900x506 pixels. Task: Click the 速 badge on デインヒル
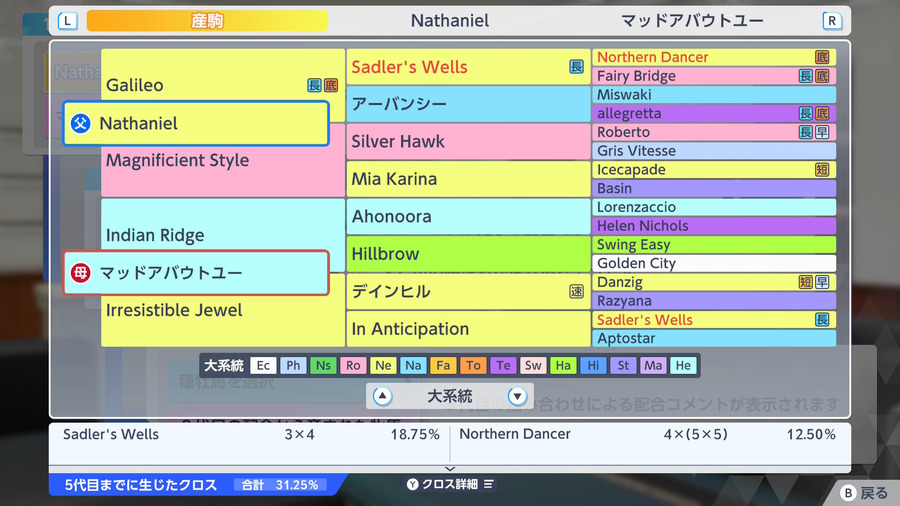576,291
